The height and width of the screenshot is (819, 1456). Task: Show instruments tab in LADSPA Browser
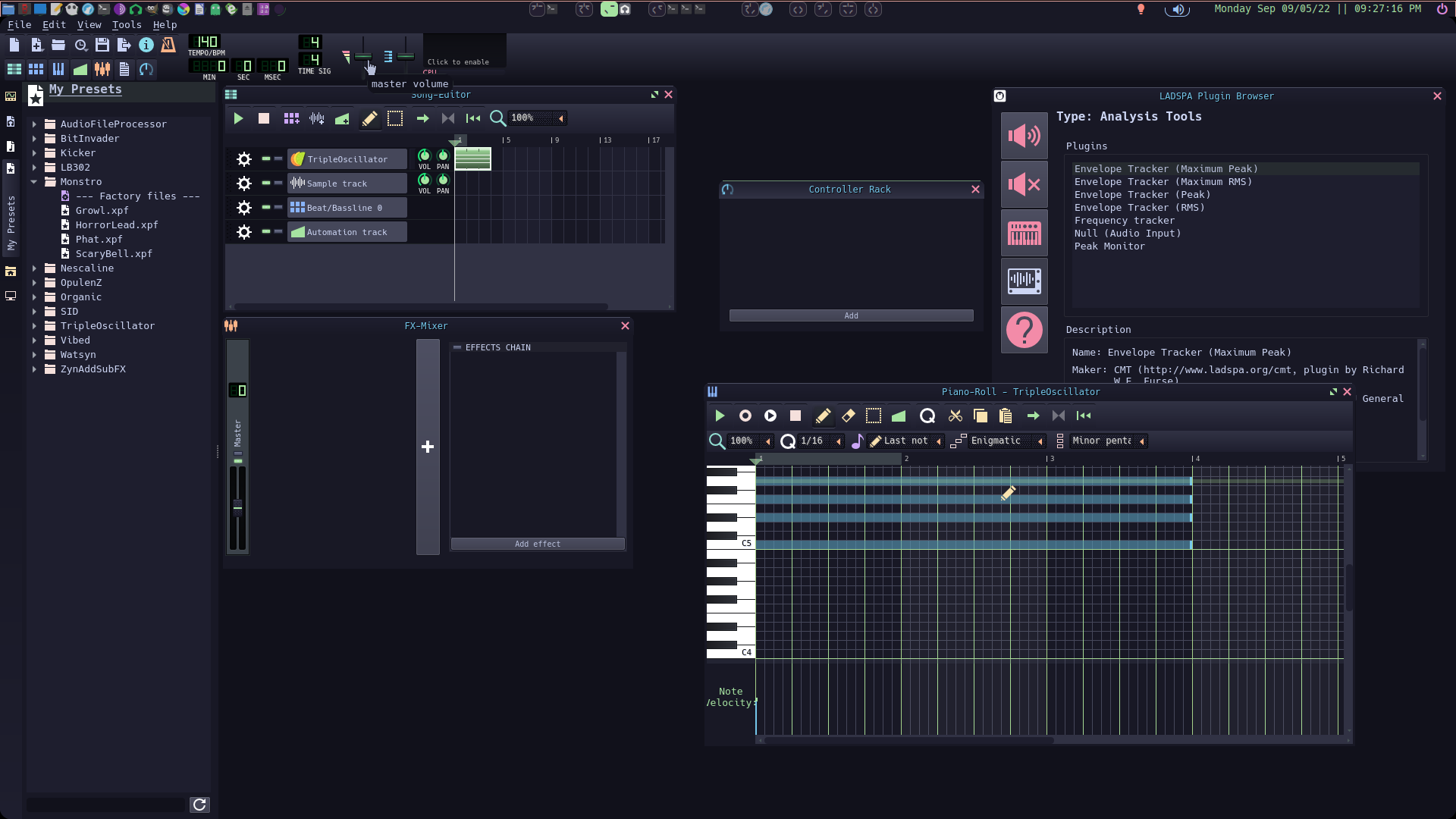[x=1025, y=233]
